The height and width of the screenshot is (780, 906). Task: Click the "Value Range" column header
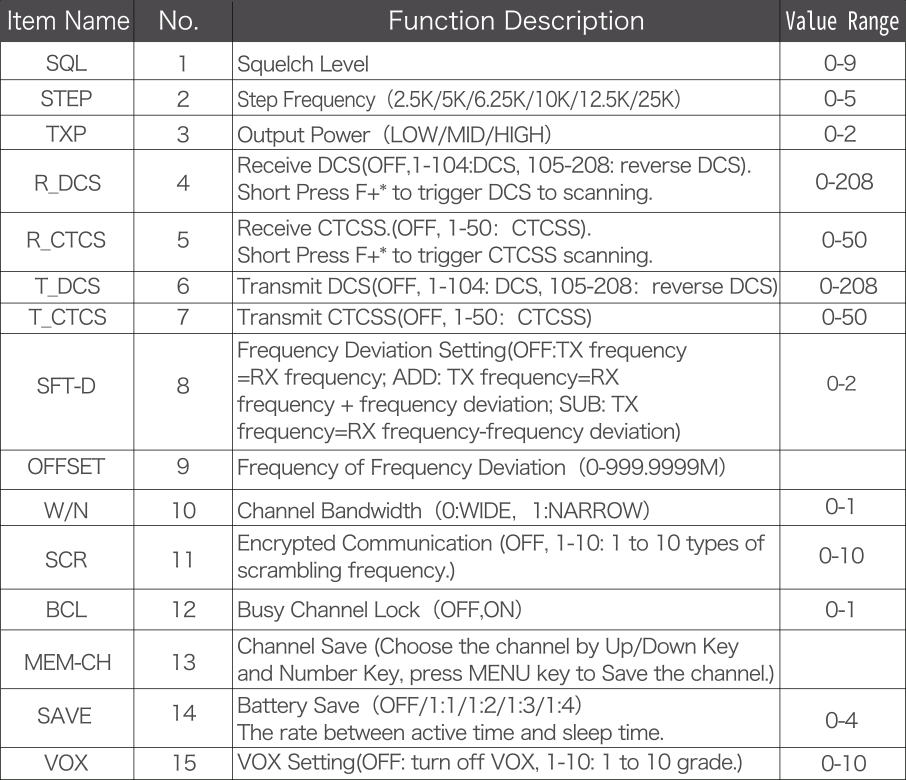tap(842, 21)
